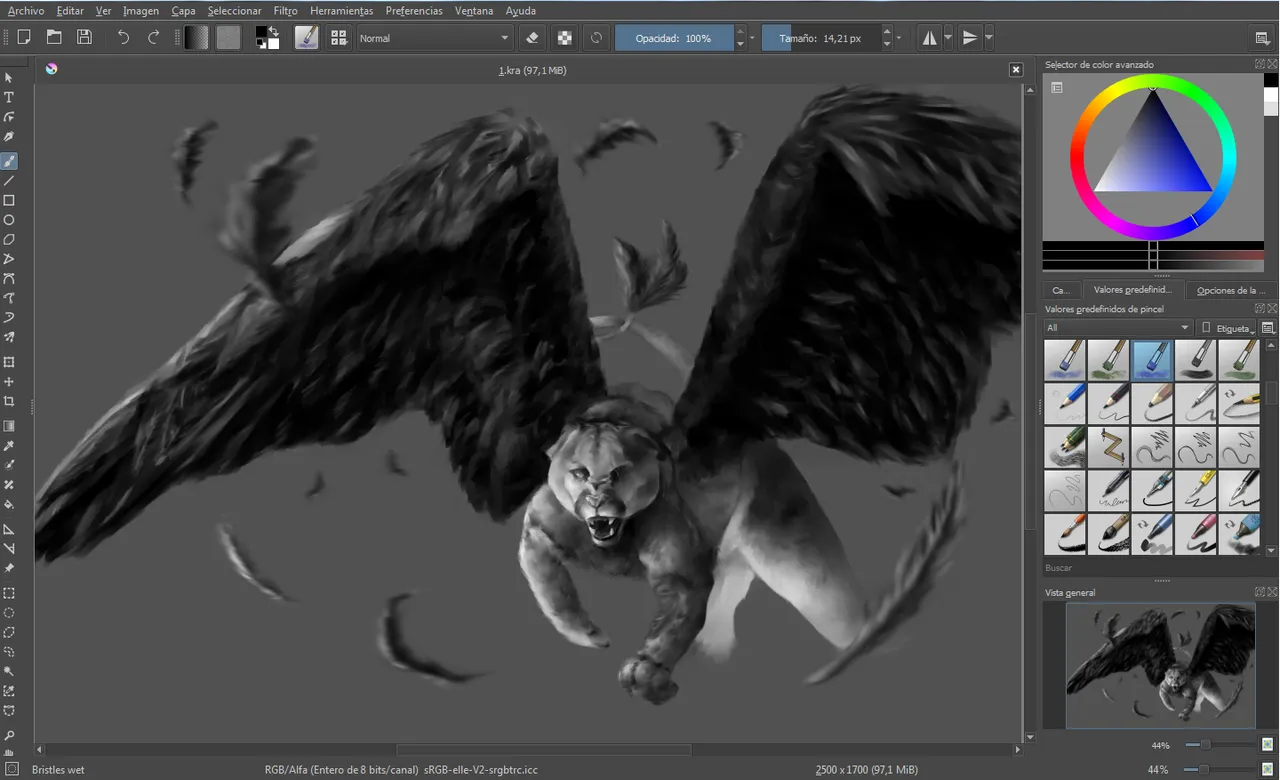This screenshot has width=1280, height=780.
Task: Open the fill pattern chooser button
Action: click(229, 38)
